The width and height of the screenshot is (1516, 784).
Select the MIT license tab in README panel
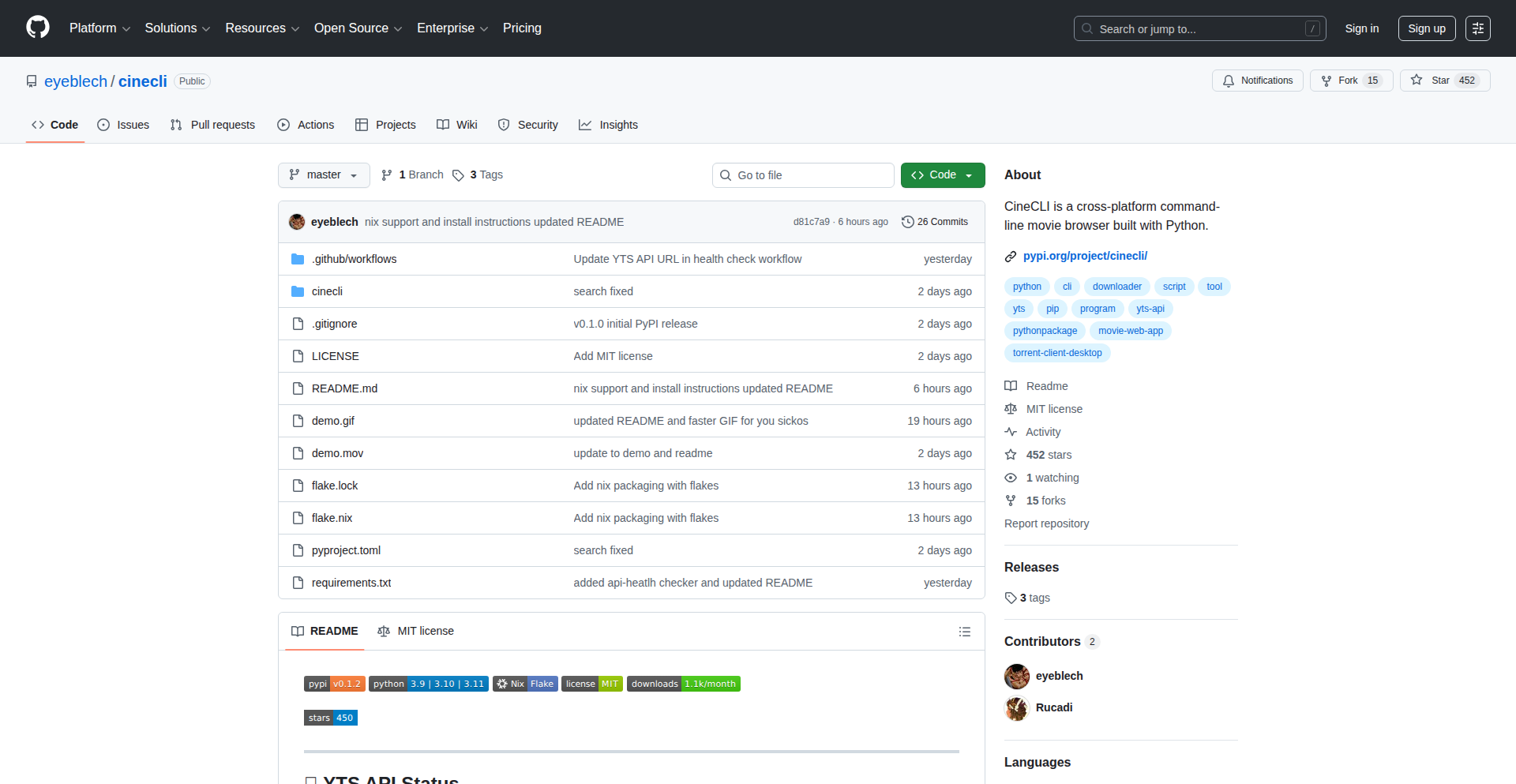click(416, 631)
